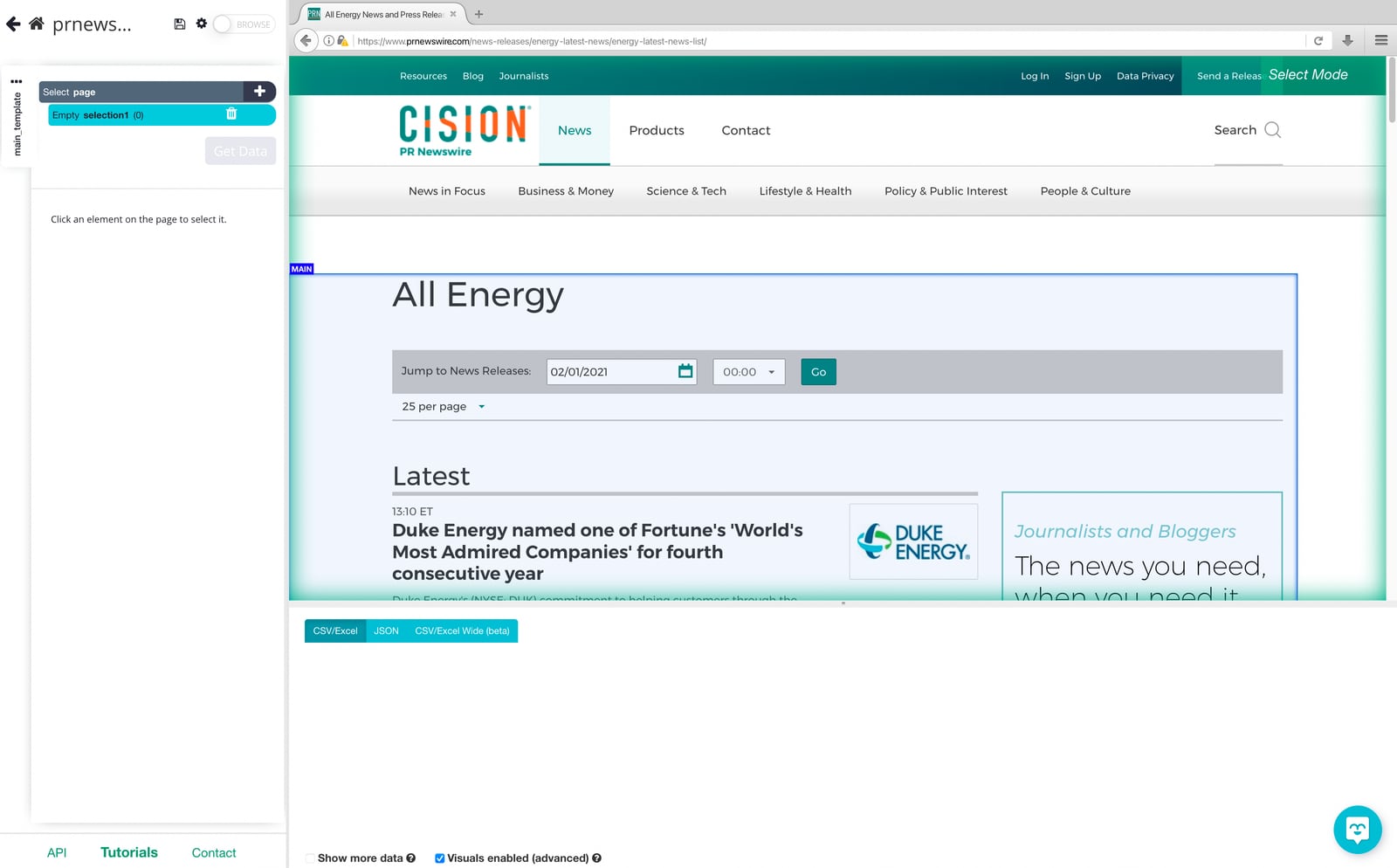The height and width of the screenshot is (868, 1397).
Task: Open Policy & Public Interest category
Action: [x=946, y=191]
